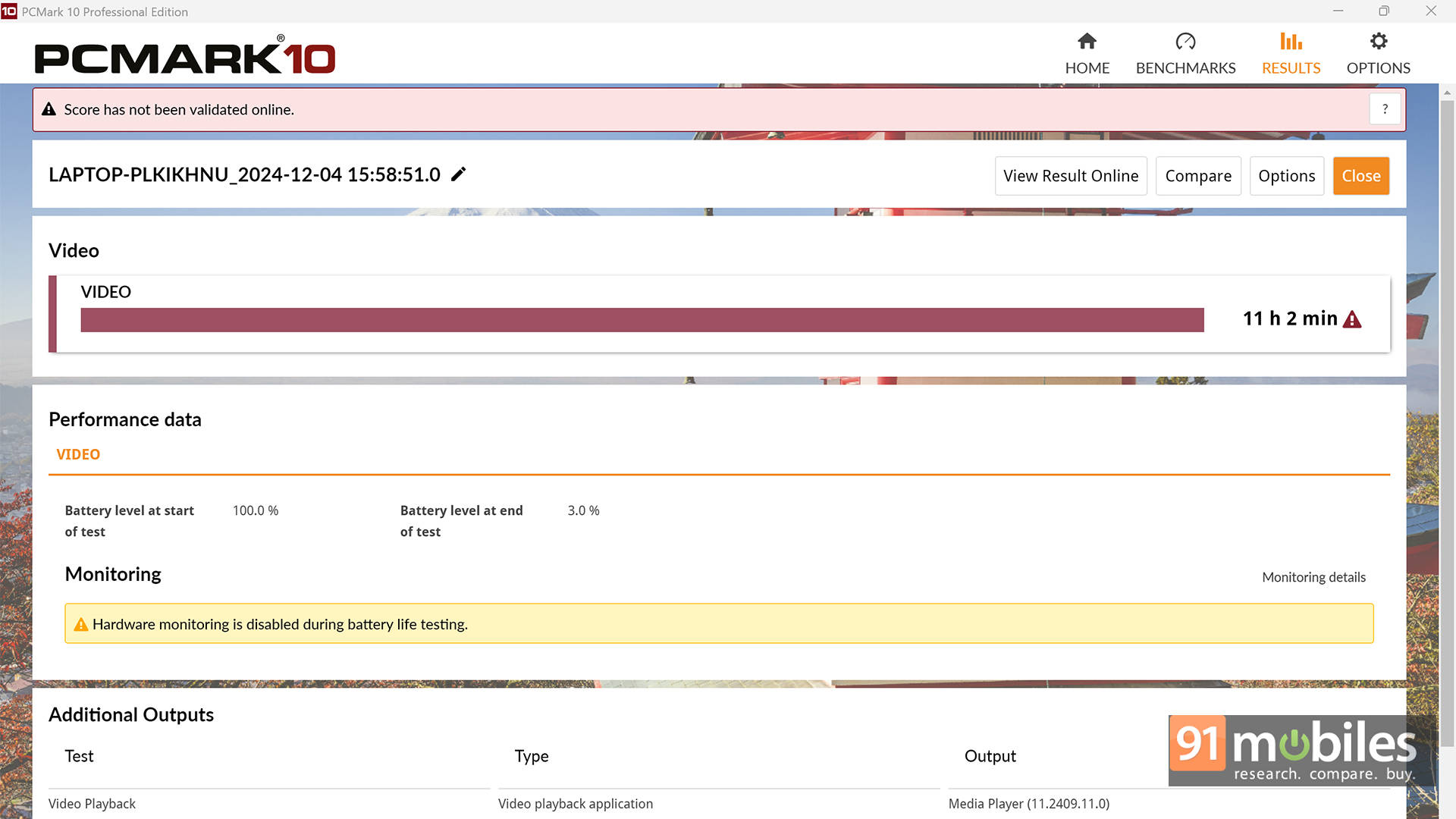
Task: Open the result Options button
Action: (x=1286, y=176)
